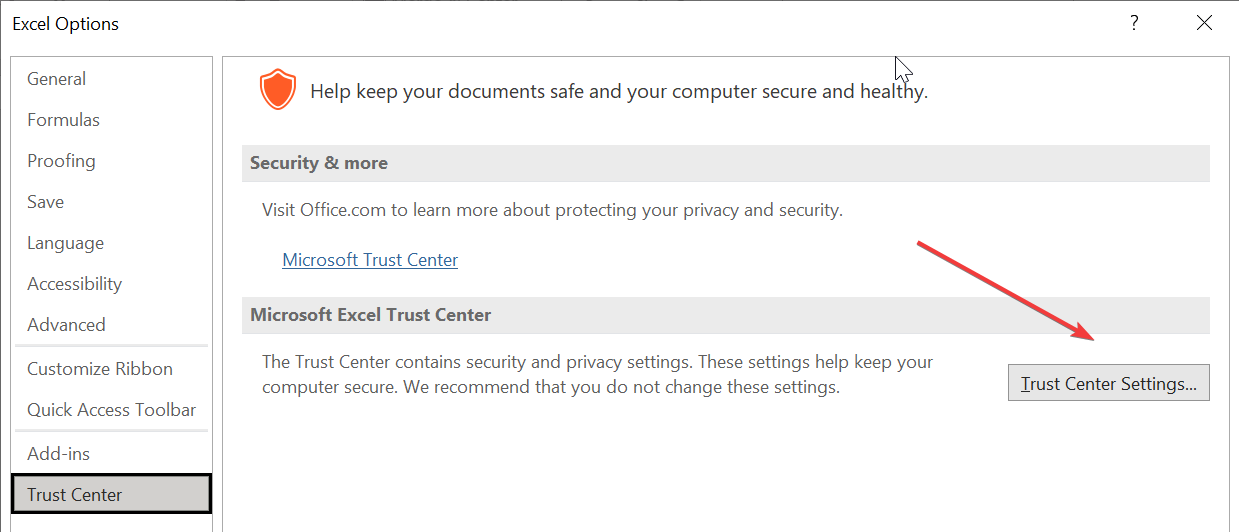Viewport: 1239px width, 532px height.
Task: Open the help question mark button
Action: [x=1134, y=23]
